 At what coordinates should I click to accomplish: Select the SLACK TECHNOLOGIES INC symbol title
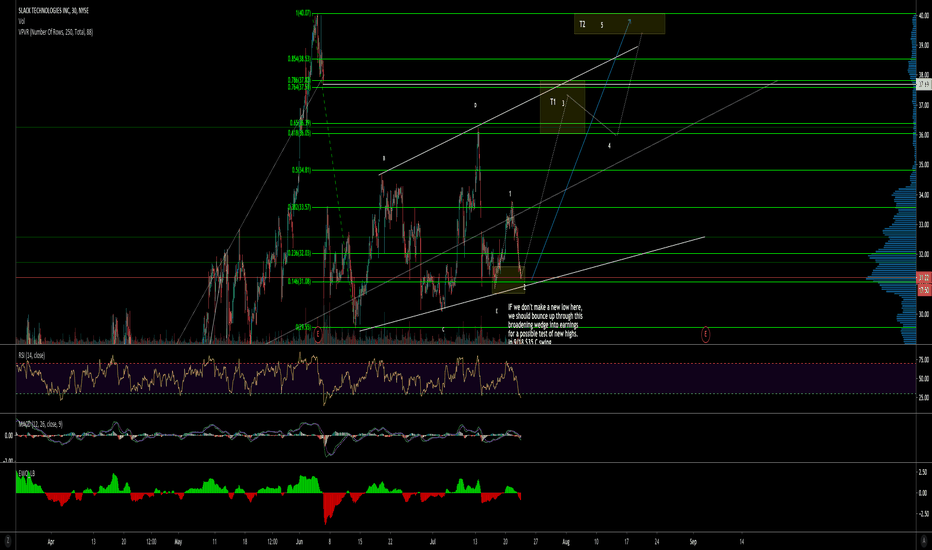tap(53, 11)
